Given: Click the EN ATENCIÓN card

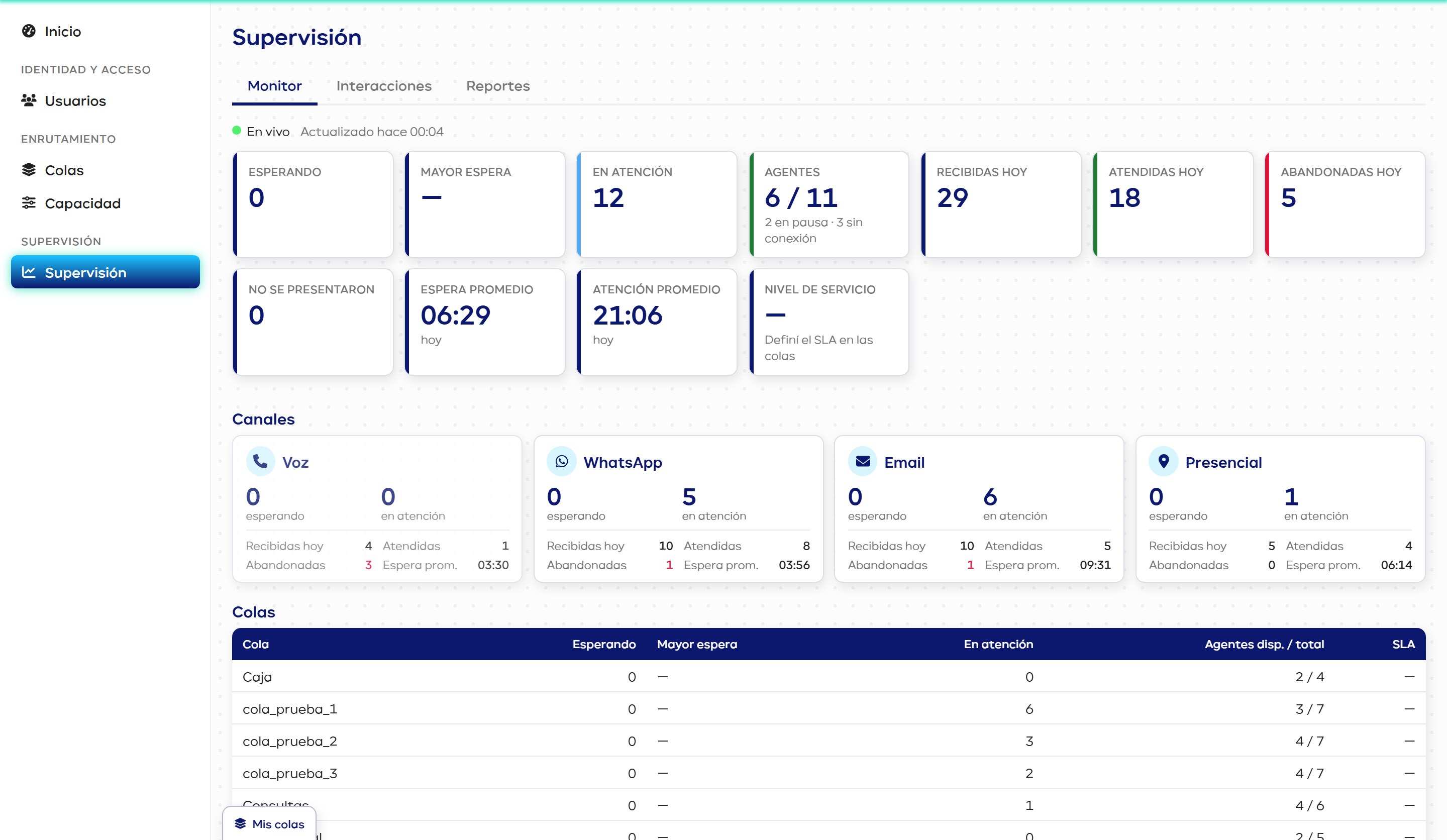Looking at the screenshot, I should point(657,204).
